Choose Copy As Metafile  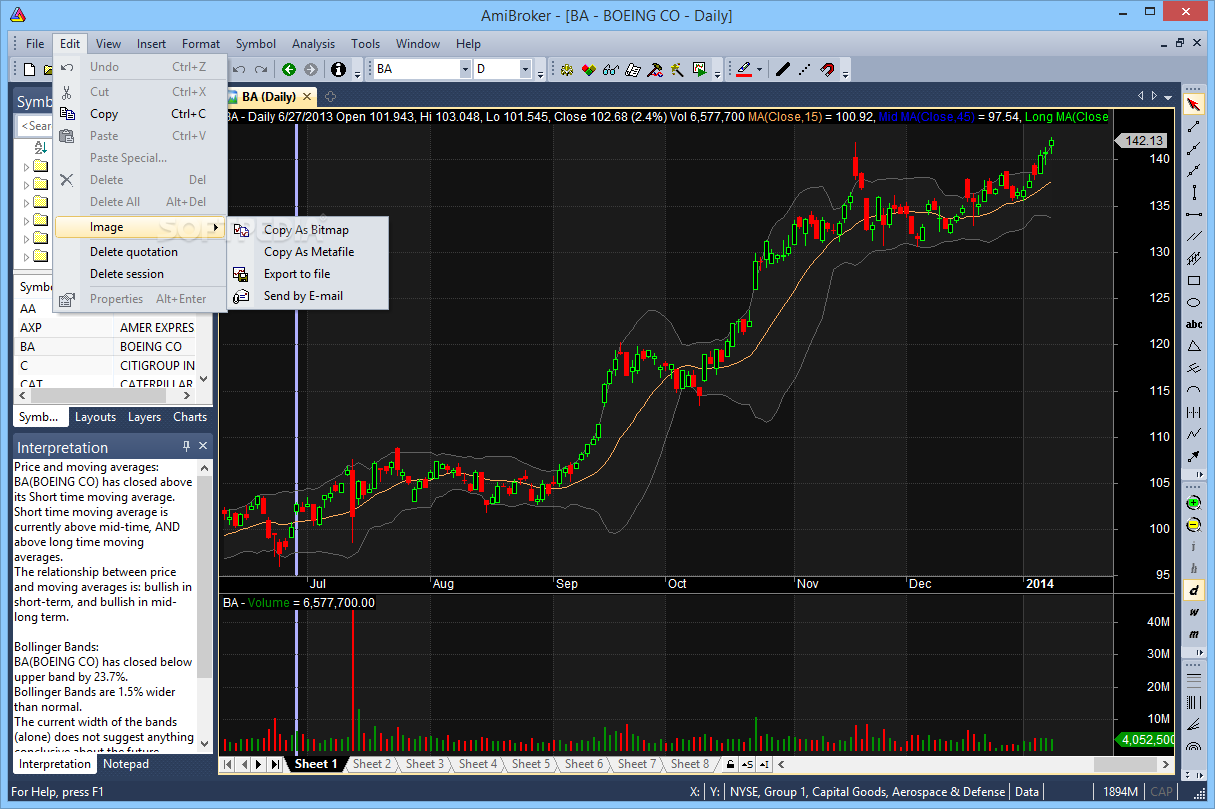(x=309, y=252)
